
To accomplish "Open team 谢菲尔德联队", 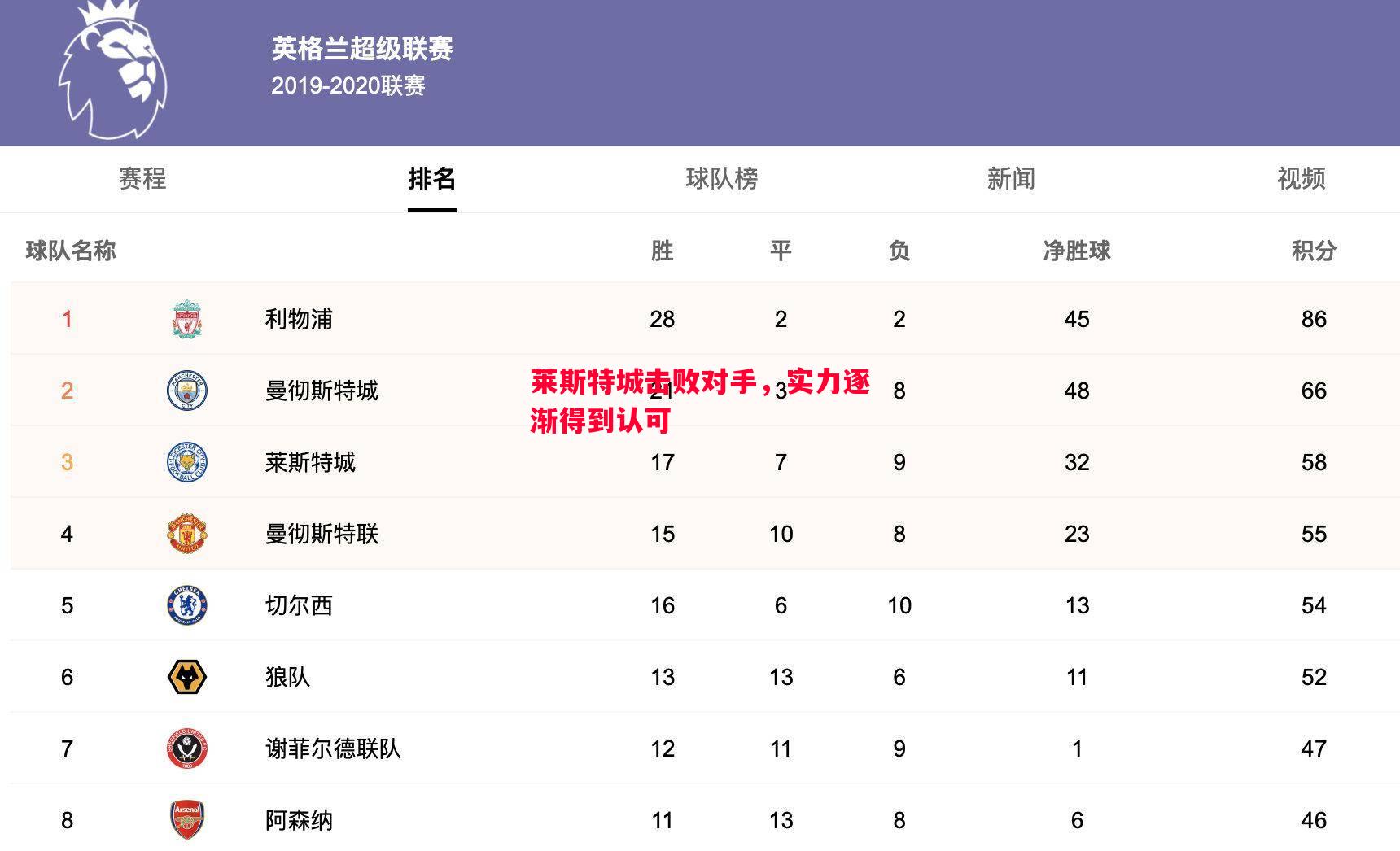I will [x=333, y=748].
